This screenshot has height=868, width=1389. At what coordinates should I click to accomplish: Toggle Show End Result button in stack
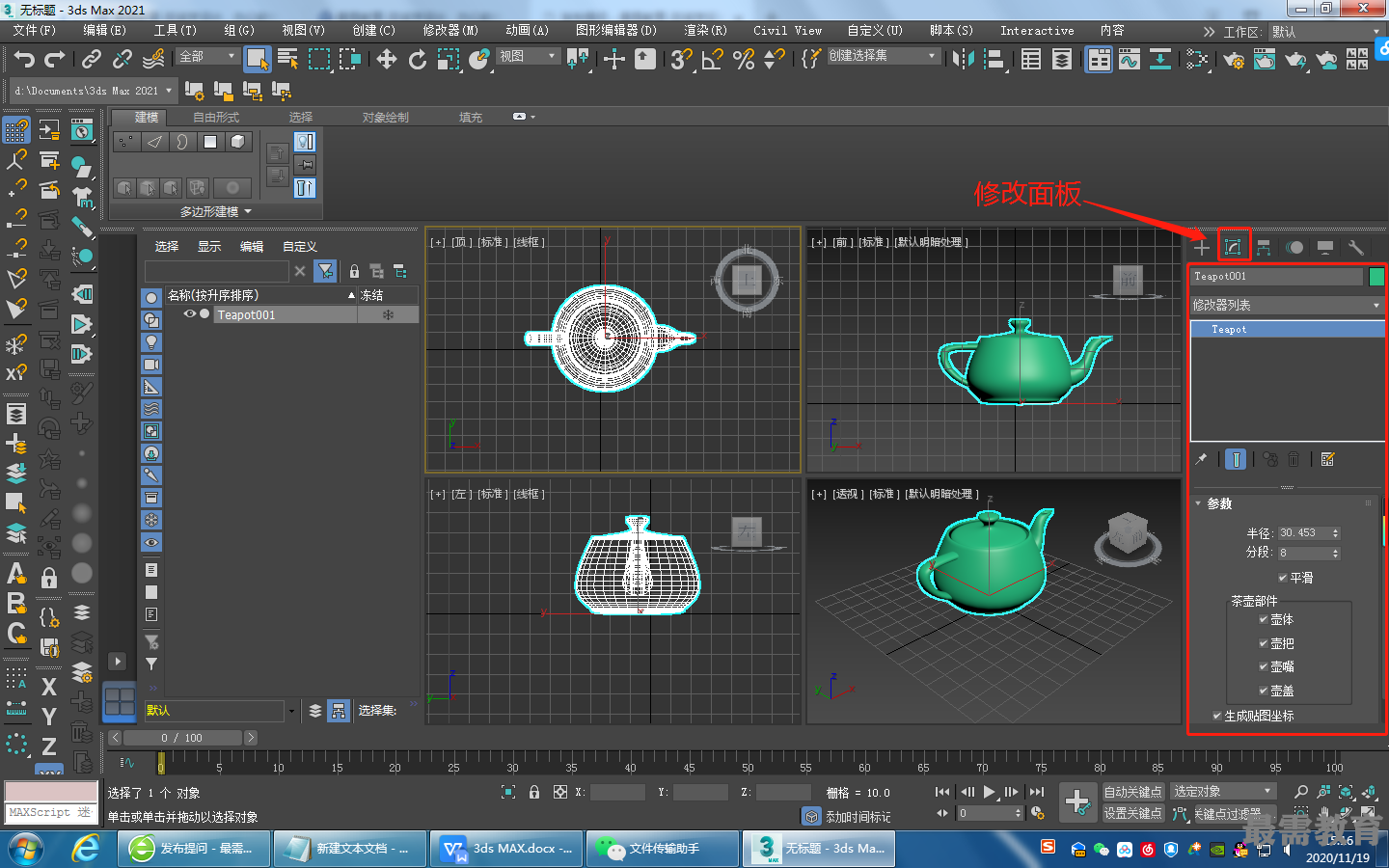point(1236,459)
